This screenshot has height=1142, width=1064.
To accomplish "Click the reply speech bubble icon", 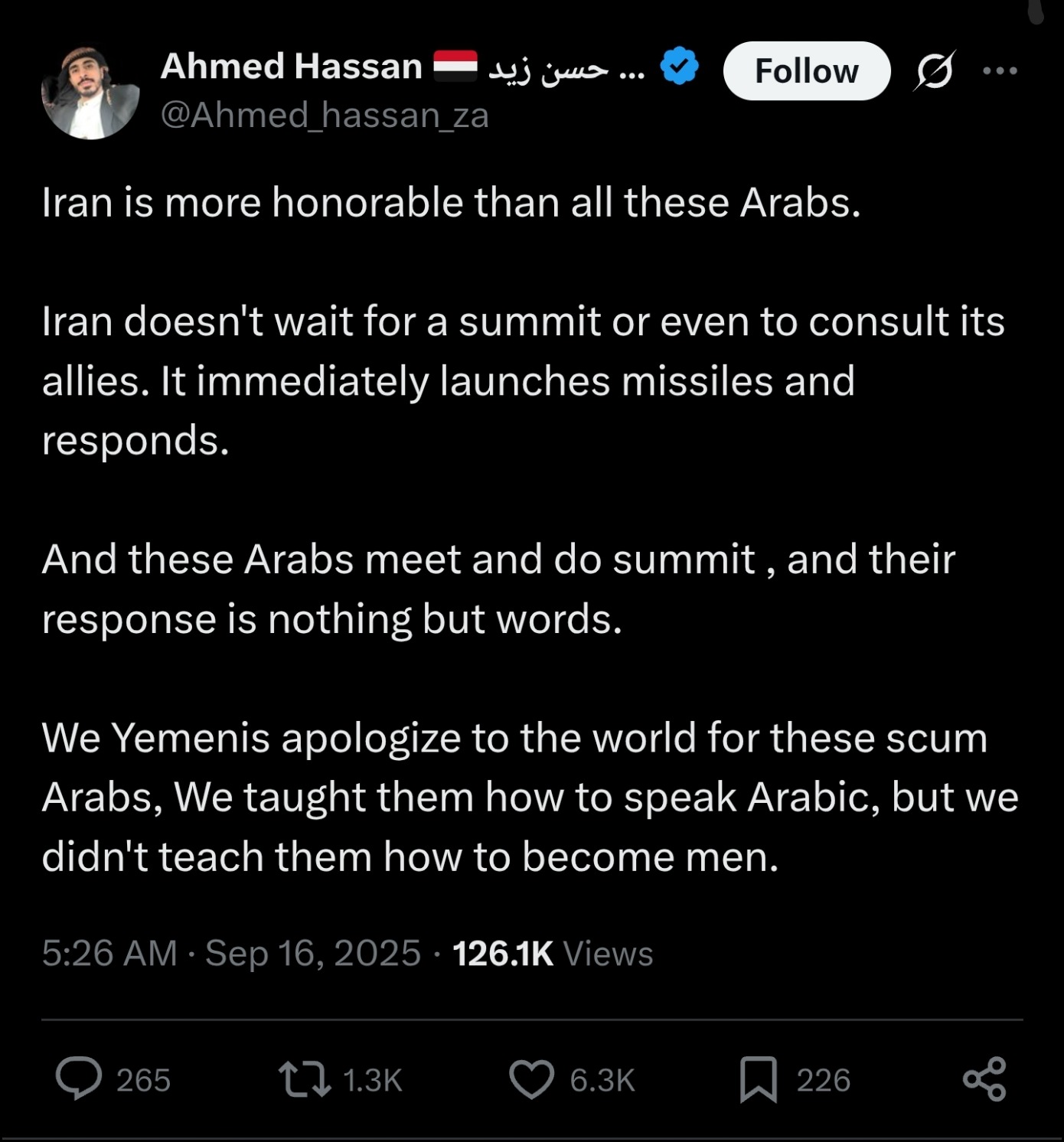I will [x=78, y=1079].
